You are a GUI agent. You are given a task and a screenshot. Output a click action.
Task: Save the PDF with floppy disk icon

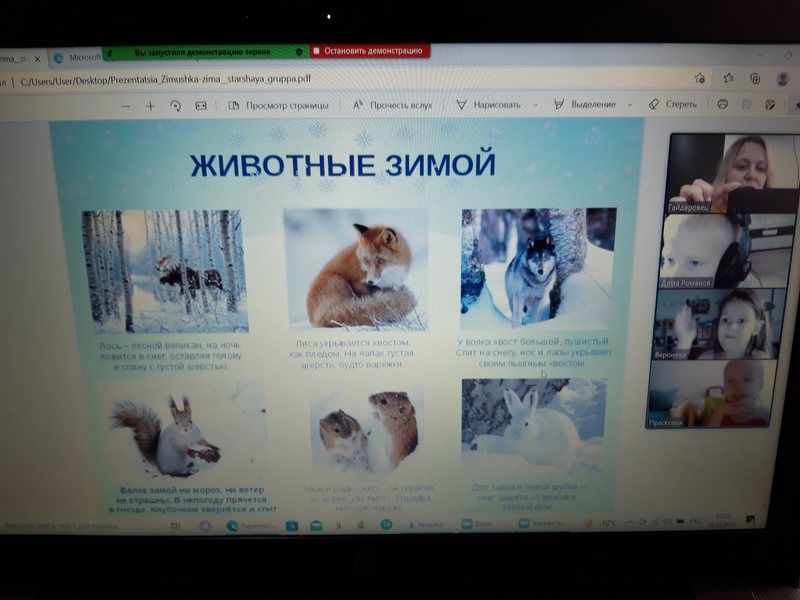(x=746, y=105)
